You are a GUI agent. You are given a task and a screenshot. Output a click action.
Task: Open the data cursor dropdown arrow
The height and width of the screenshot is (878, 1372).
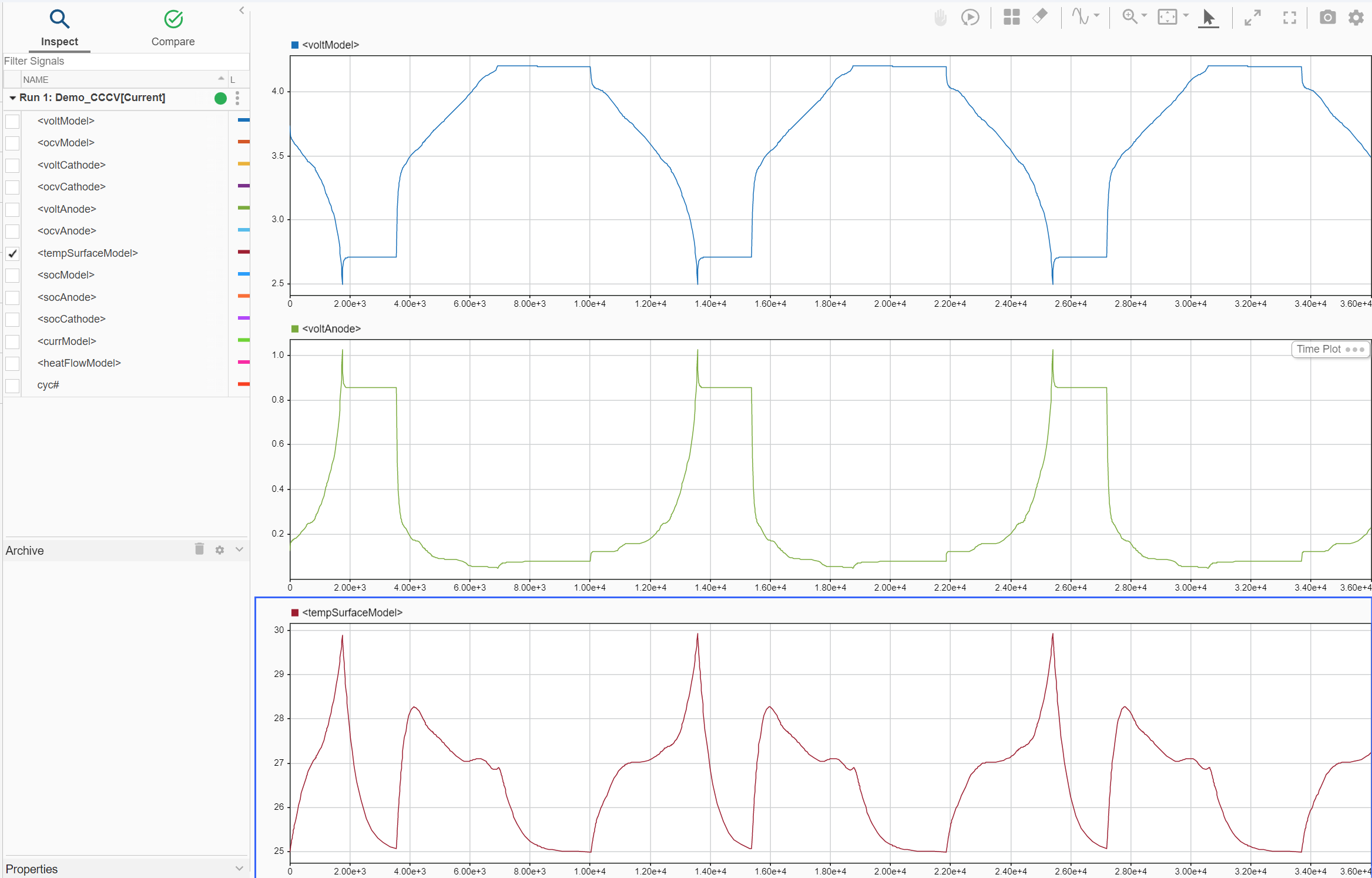click(1097, 16)
